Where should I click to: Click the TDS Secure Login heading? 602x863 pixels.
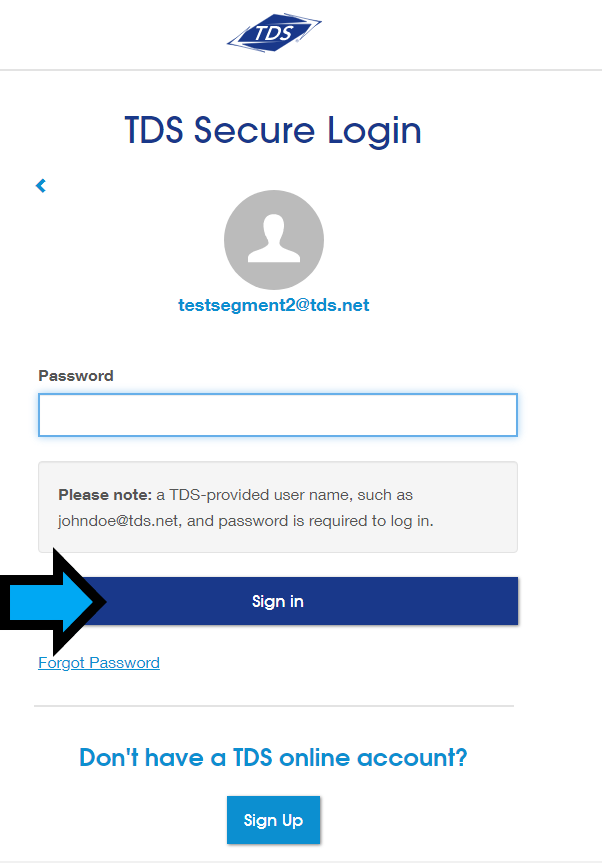(x=273, y=130)
